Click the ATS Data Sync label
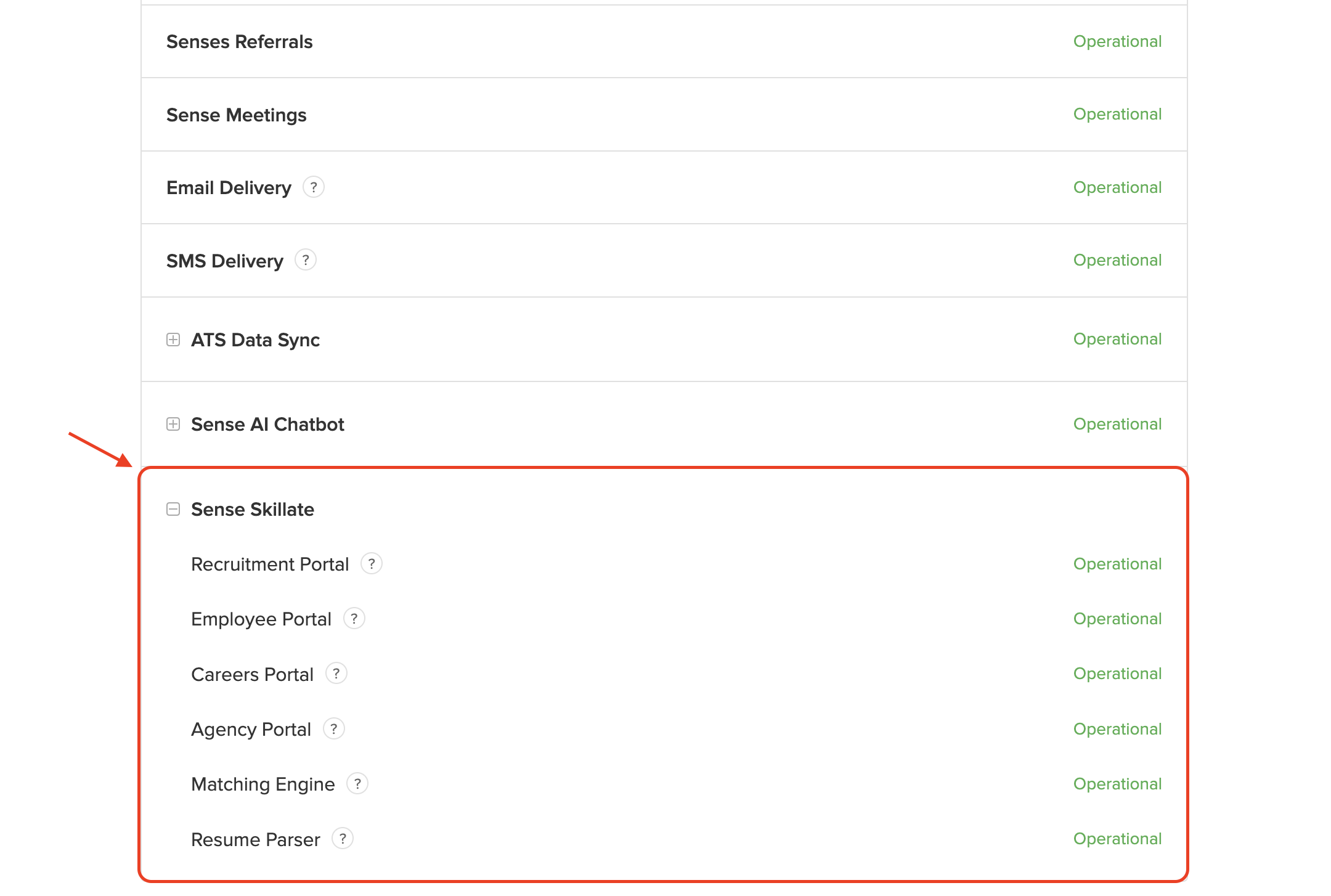This screenshot has height=896, width=1331. click(x=255, y=340)
